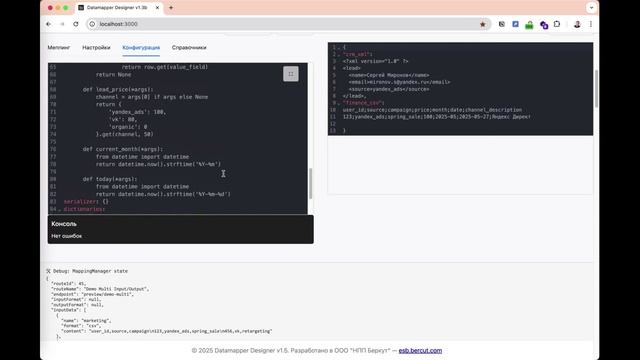Collapse the crm_xml key fold arrow

click(x=339, y=54)
